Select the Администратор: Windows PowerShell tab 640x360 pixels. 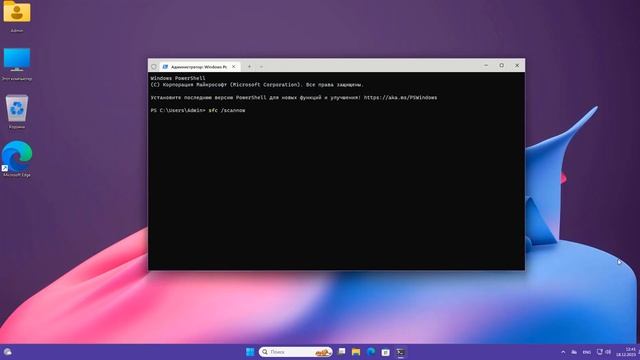tap(199, 67)
